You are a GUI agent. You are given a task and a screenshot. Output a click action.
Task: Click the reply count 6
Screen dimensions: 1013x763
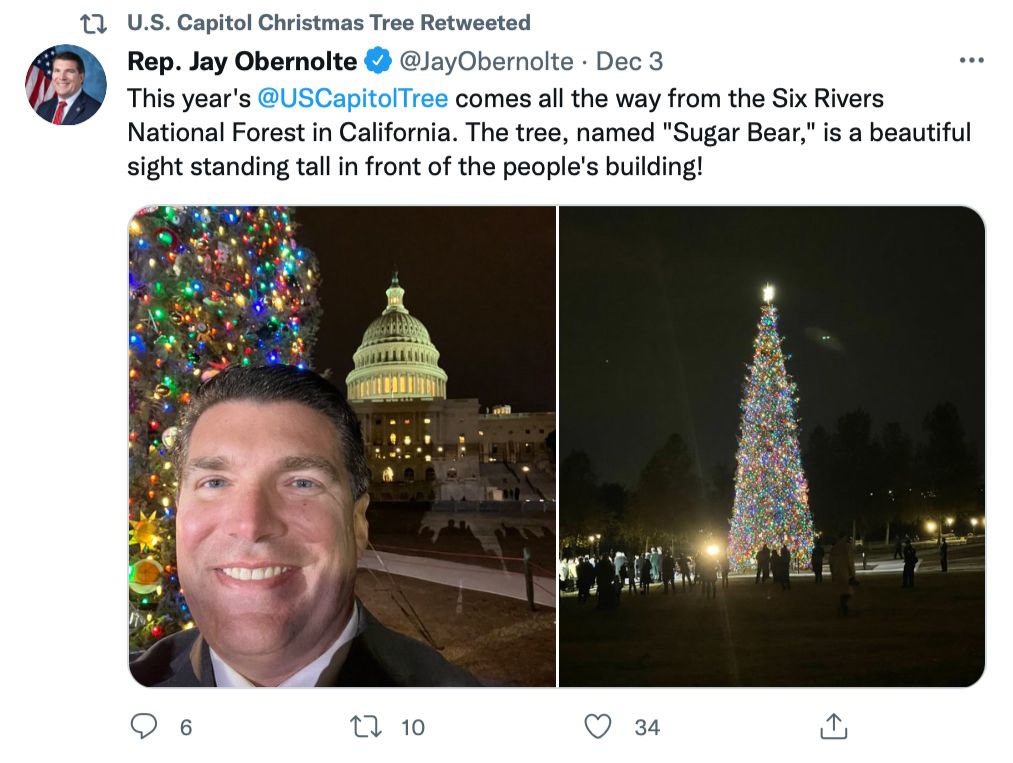(186, 727)
